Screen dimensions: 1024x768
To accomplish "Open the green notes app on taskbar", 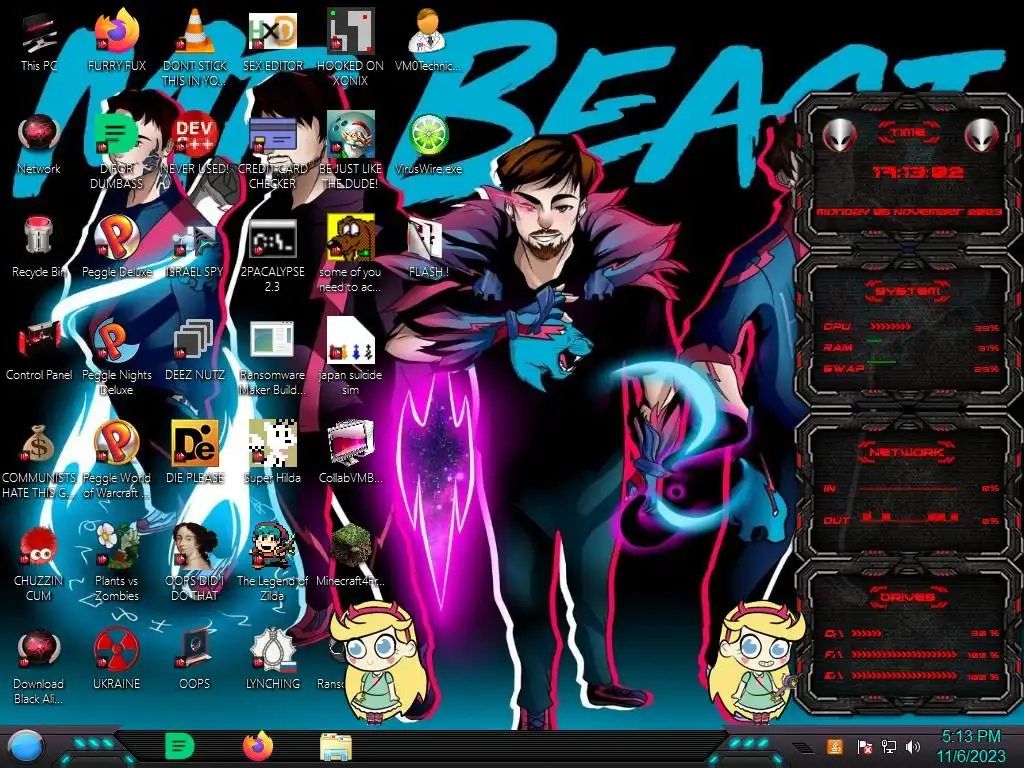I will point(179,746).
